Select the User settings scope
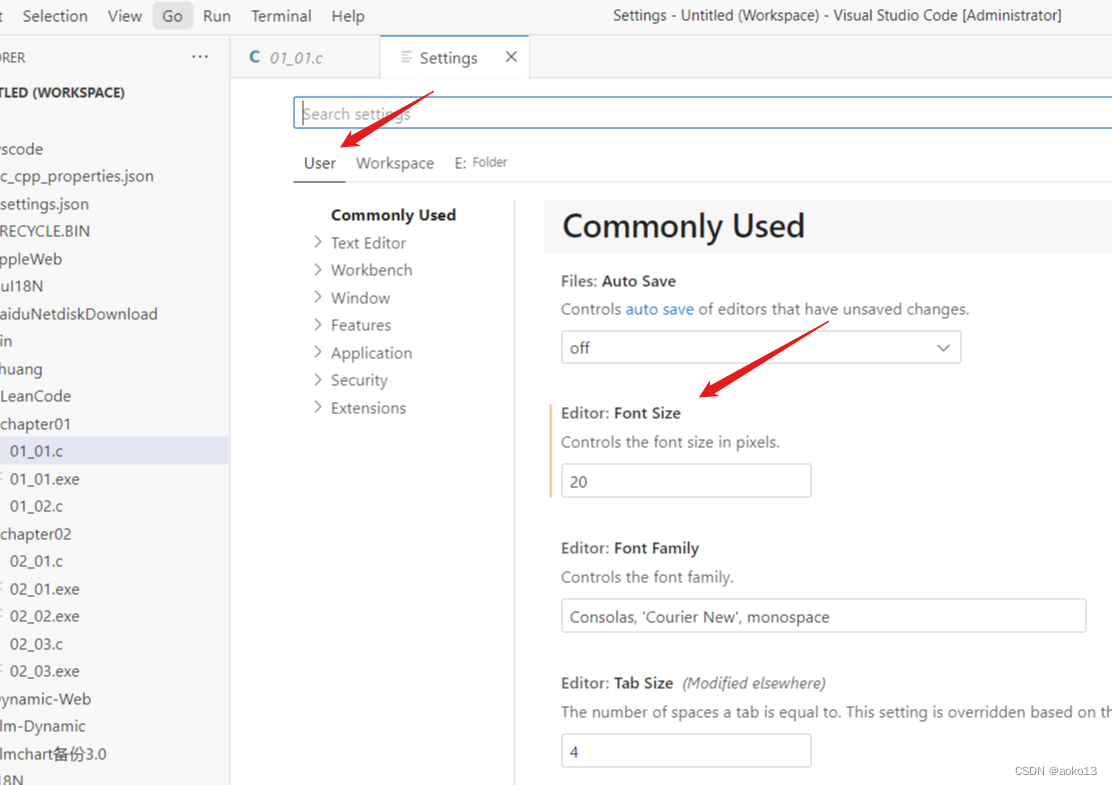Image resolution: width=1112 pixels, height=785 pixels. click(x=319, y=163)
